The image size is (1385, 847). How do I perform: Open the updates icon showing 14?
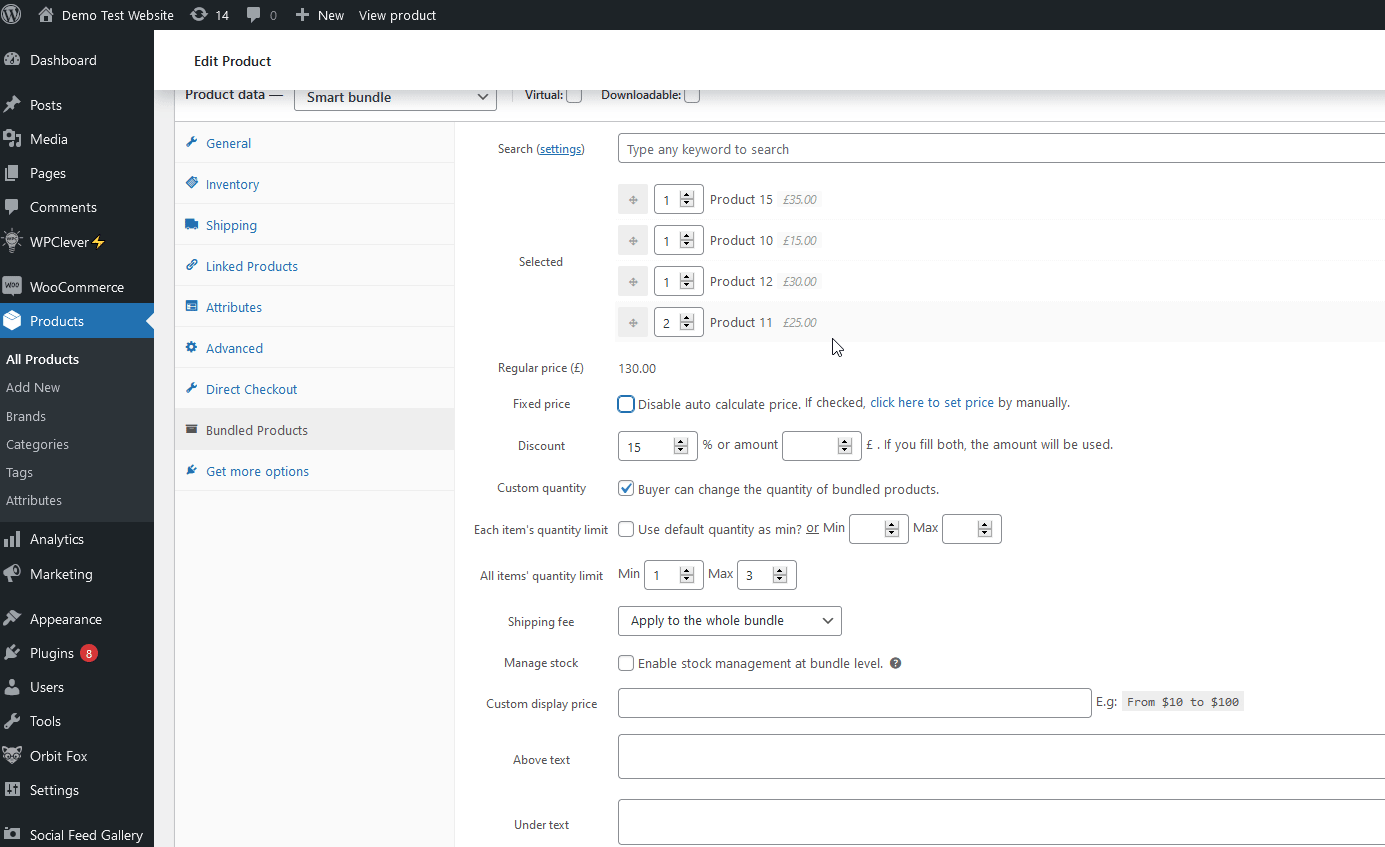(199, 15)
